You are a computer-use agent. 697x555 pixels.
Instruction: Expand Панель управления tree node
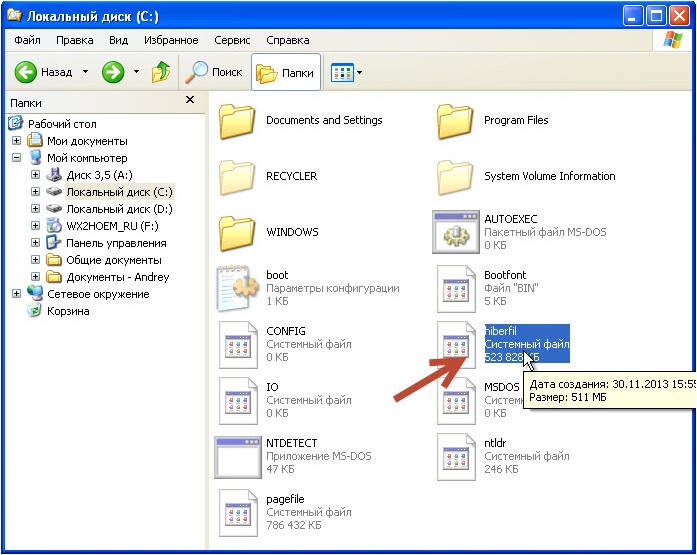click(x=36, y=243)
